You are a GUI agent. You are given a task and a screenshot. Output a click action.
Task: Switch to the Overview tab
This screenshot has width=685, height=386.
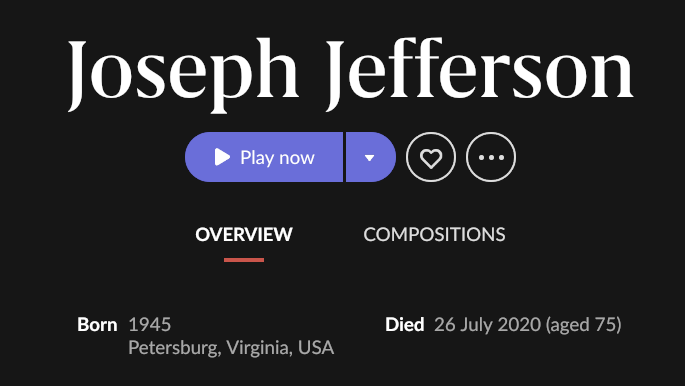(x=244, y=234)
